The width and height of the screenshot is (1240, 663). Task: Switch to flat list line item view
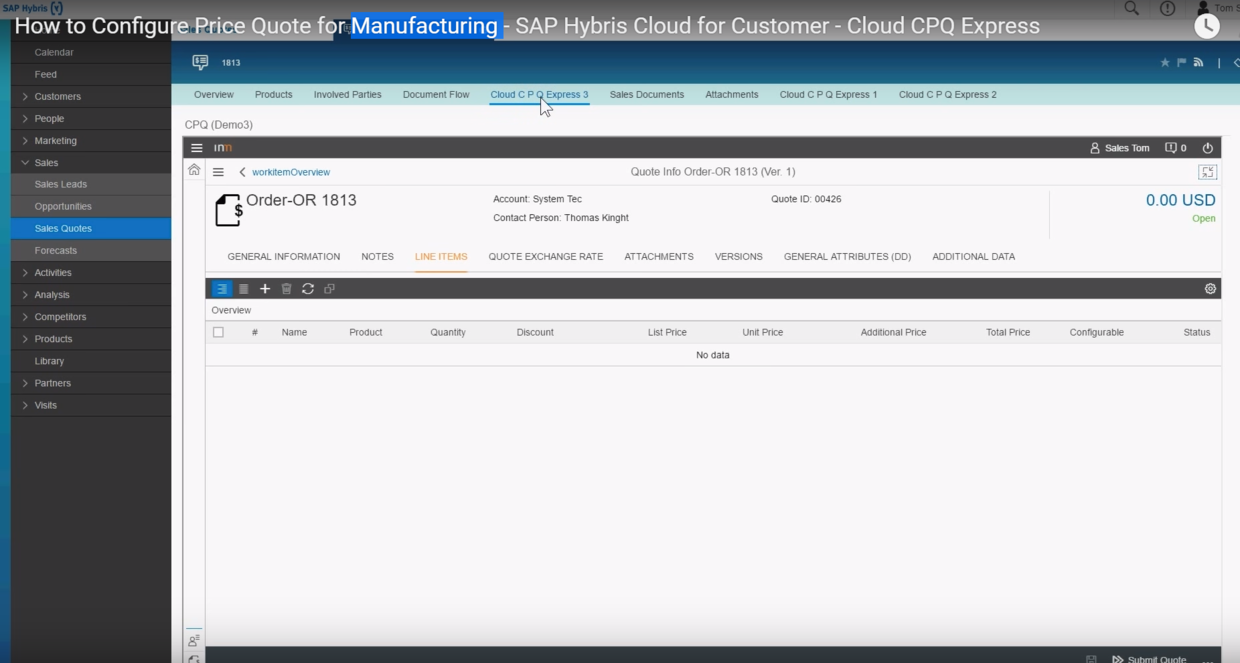click(243, 289)
